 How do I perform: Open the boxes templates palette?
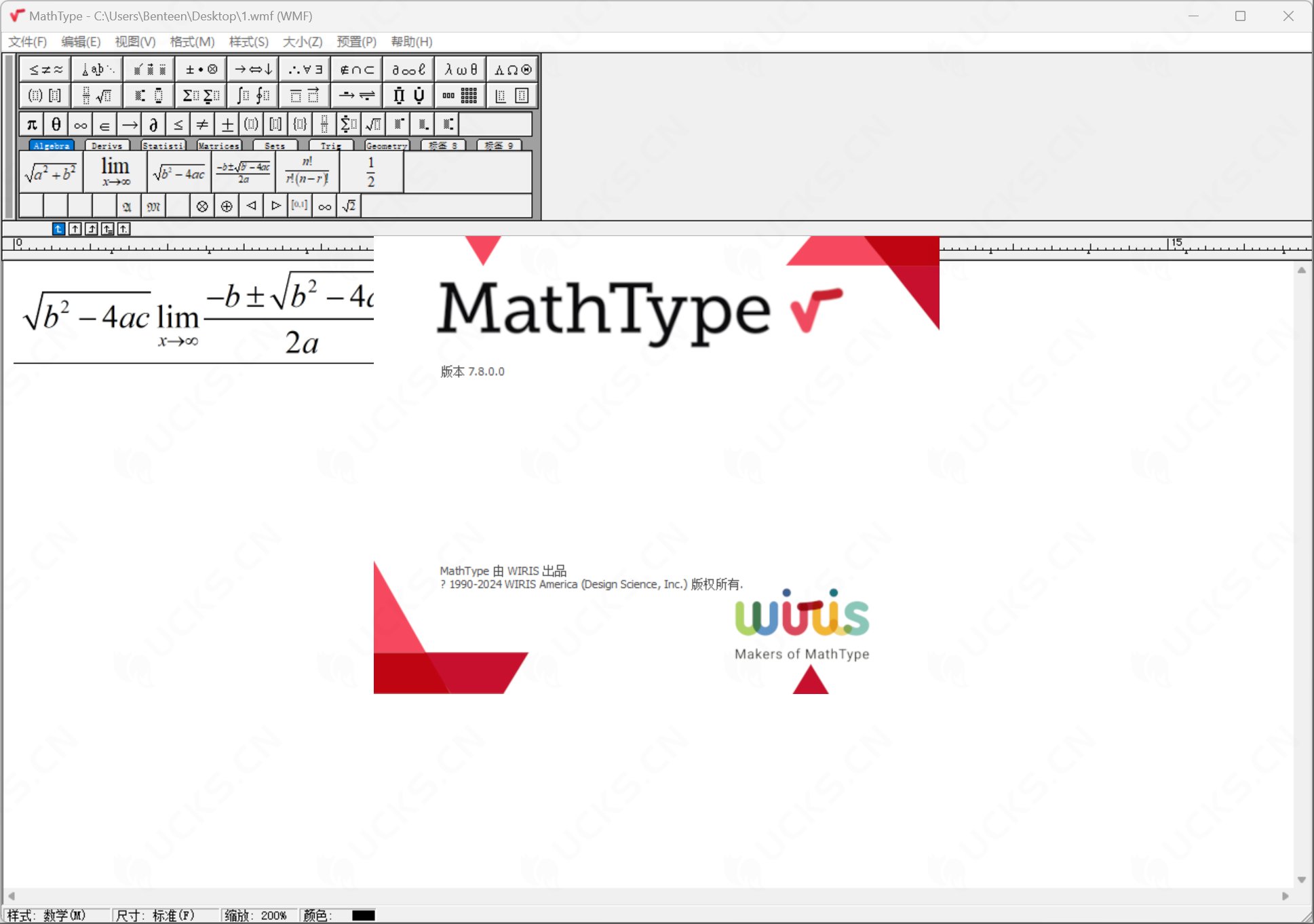click(513, 96)
